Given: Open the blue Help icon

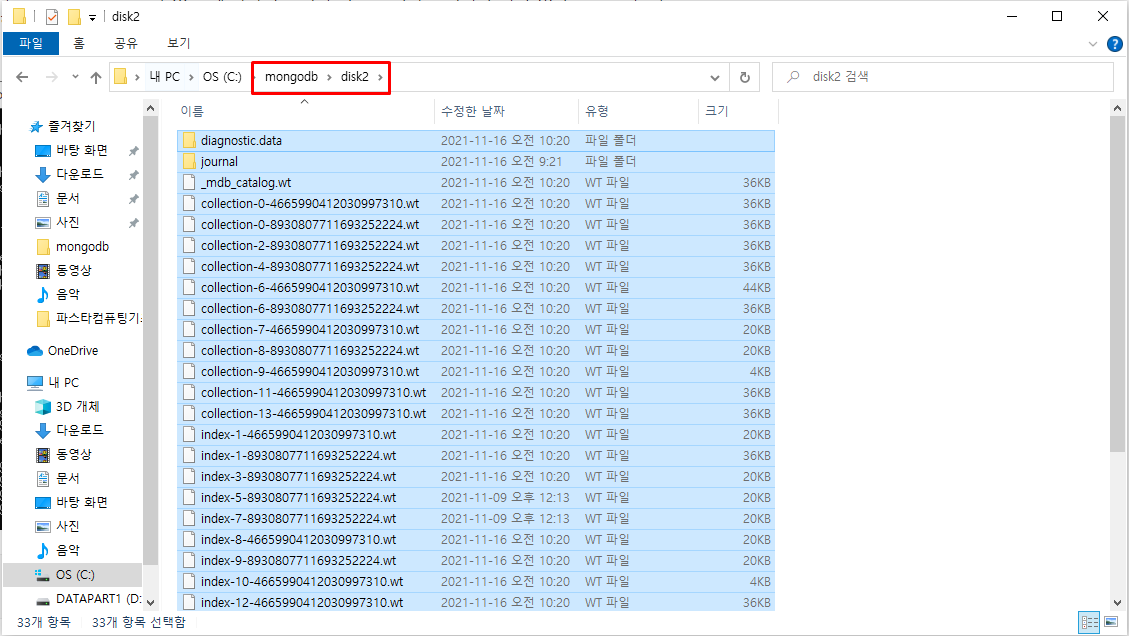Looking at the screenshot, I should [1114, 44].
